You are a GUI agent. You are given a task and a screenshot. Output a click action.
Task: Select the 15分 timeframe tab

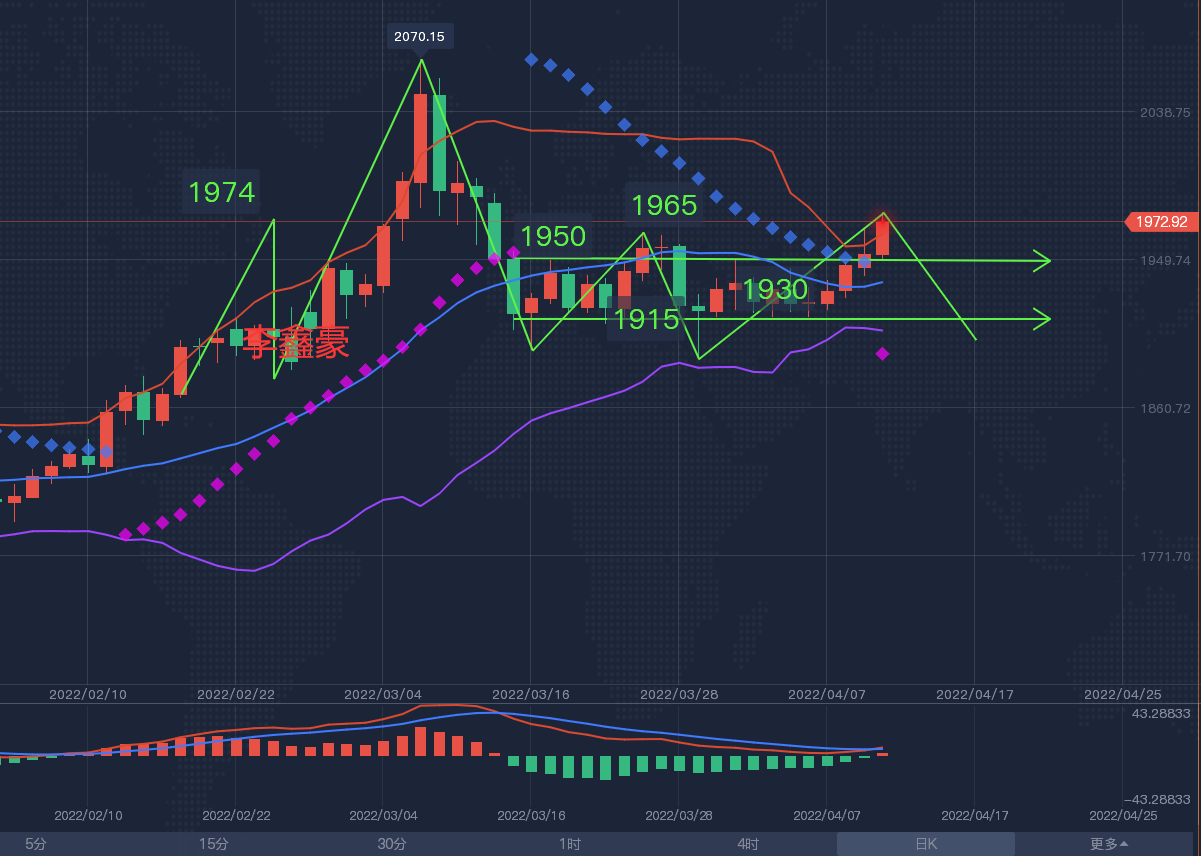(x=213, y=844)
